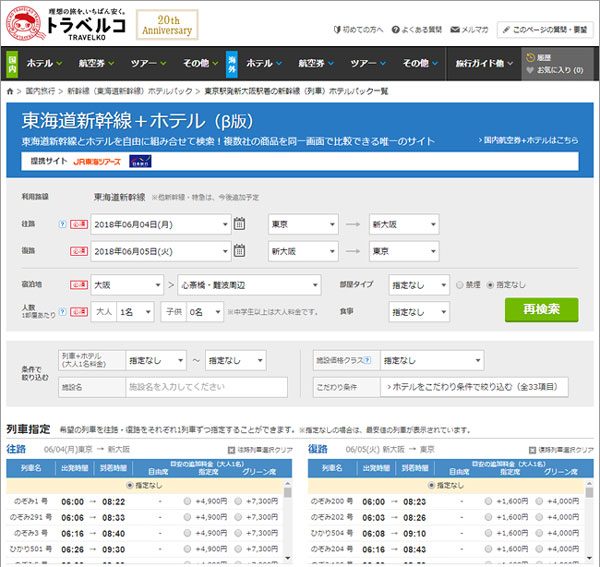Open return date dropdown 2018年06月05日

point(161,251)
